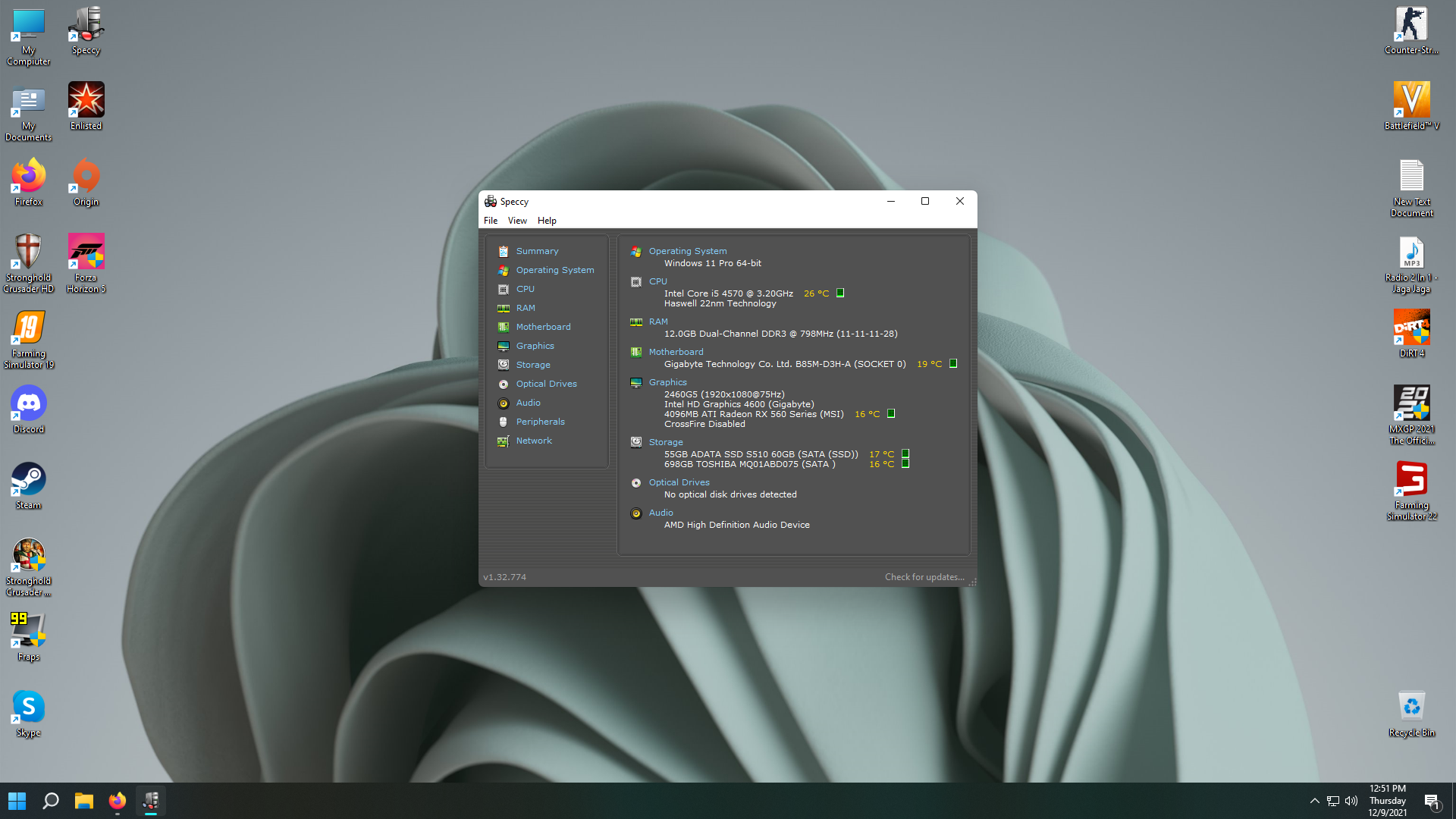This screenshot has height=819, width=1456.
Task: Select Farming Simulator 19 desktop icon
Action: (x=29, y=339)
